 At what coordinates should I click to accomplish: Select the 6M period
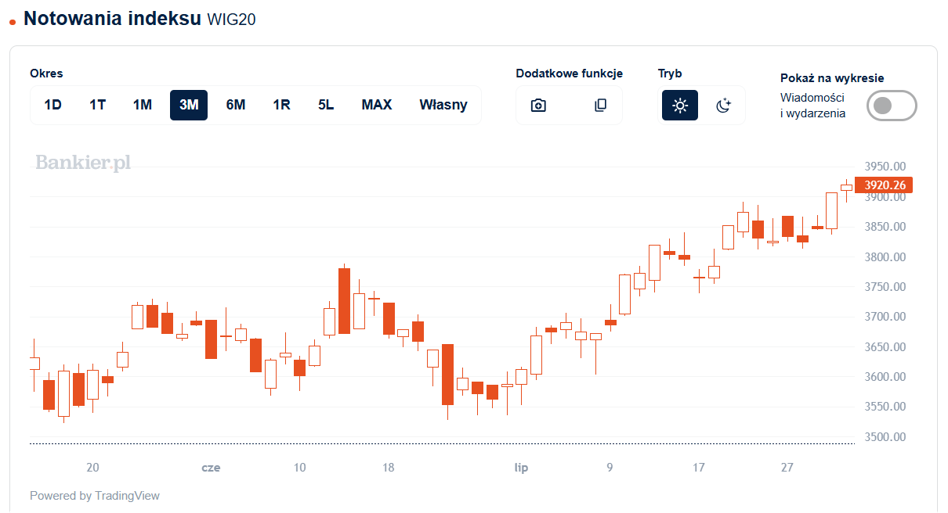click(235, 105)
